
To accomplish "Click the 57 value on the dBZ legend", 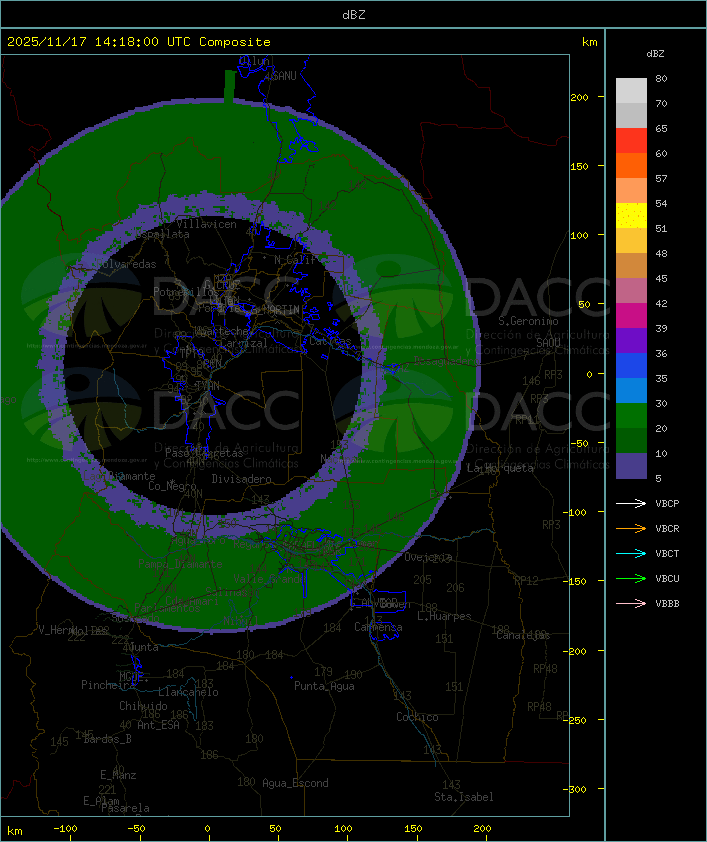I will point(661,178).
